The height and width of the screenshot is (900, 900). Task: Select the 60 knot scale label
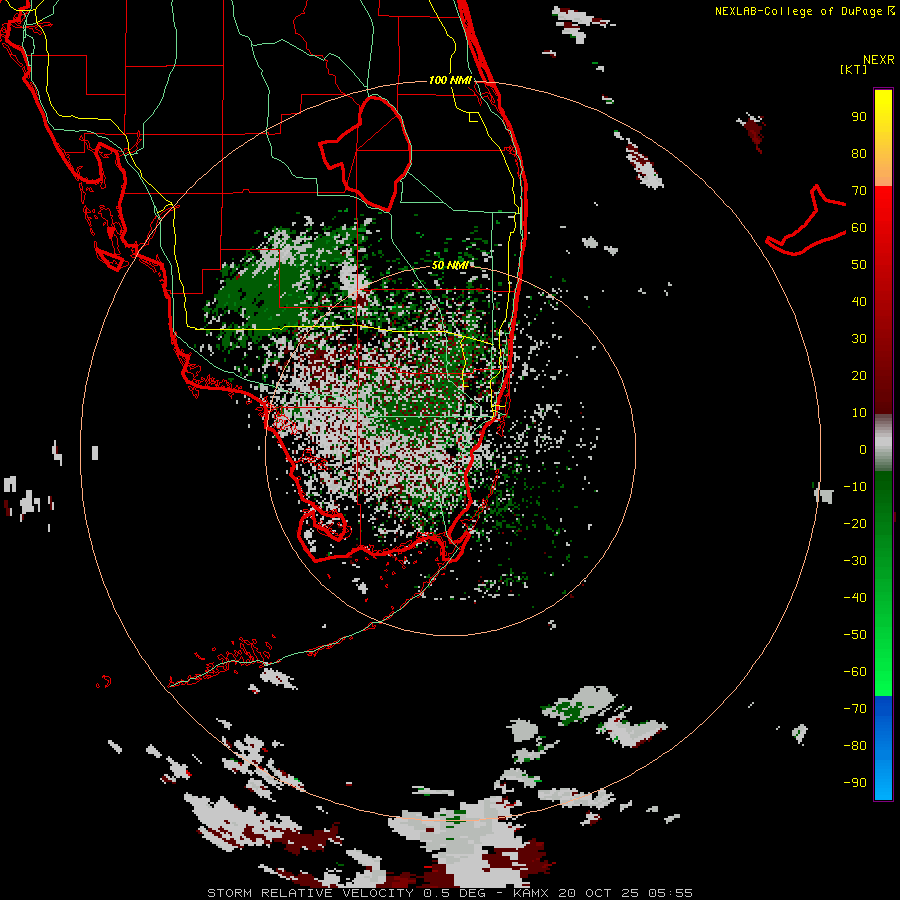(859, 228)
